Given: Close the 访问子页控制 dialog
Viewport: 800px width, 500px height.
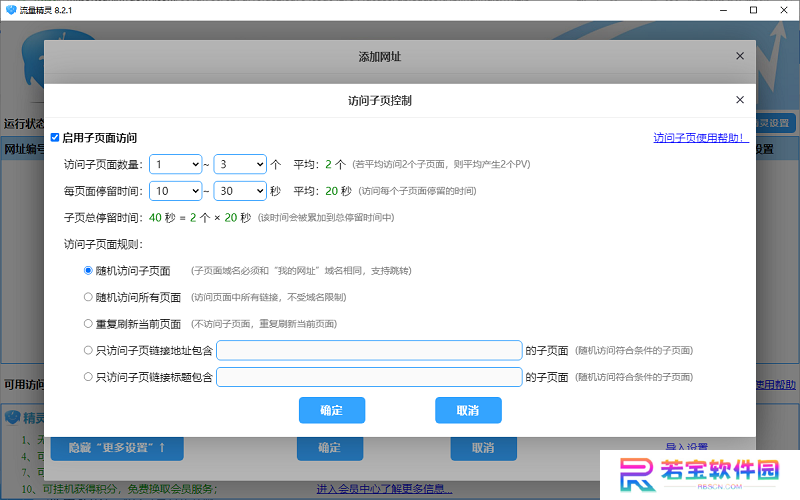Looking at the screenshot, I should 740,100.
